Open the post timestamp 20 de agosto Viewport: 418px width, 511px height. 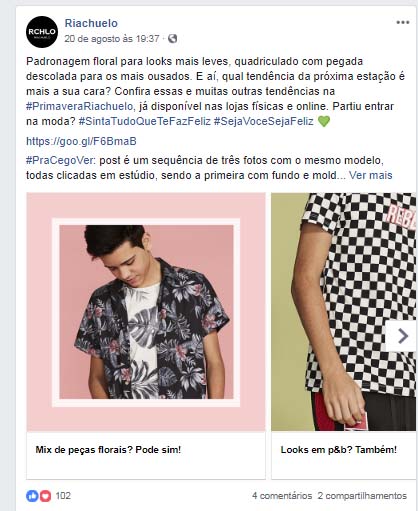pos(112,39)
